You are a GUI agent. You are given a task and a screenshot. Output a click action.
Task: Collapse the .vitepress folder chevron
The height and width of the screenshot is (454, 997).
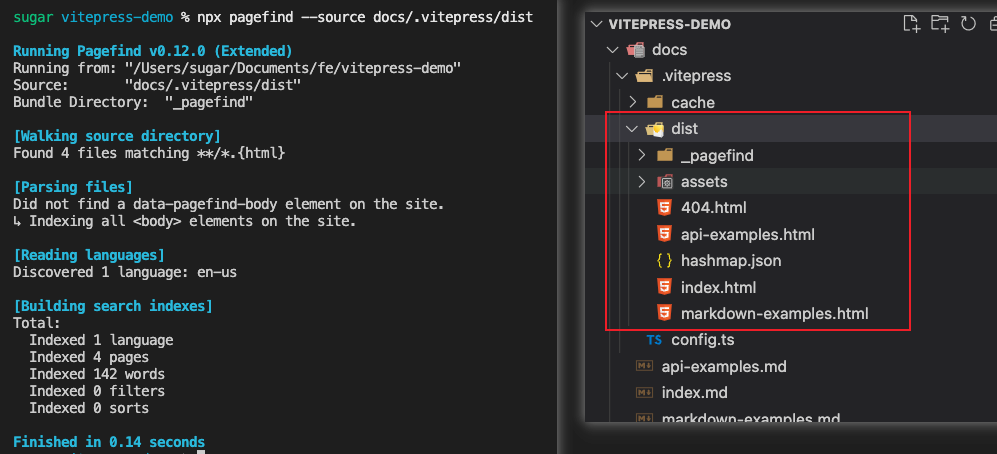point(622,76)
